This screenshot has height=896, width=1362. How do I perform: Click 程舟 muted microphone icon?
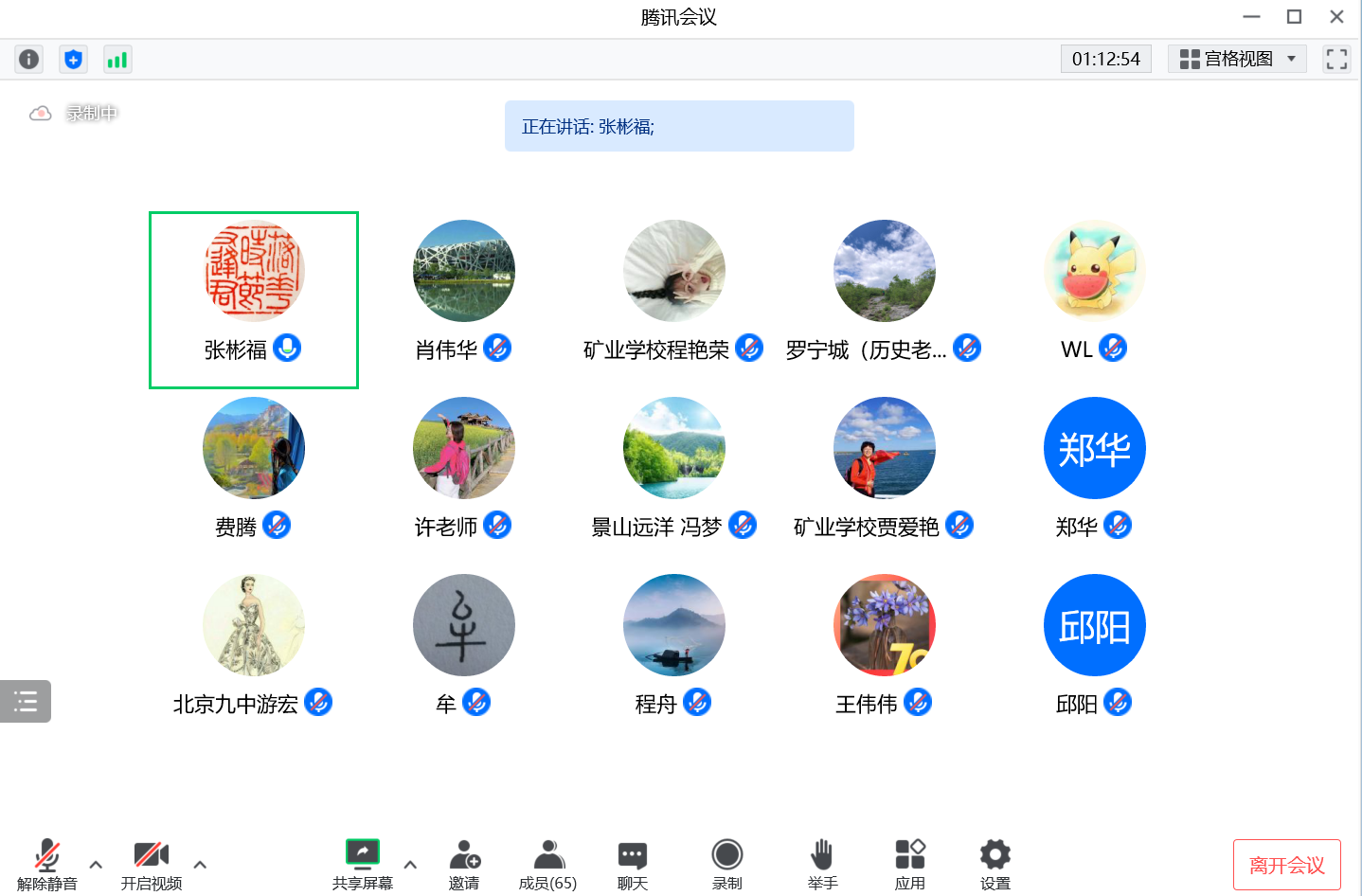click(697, 702)
